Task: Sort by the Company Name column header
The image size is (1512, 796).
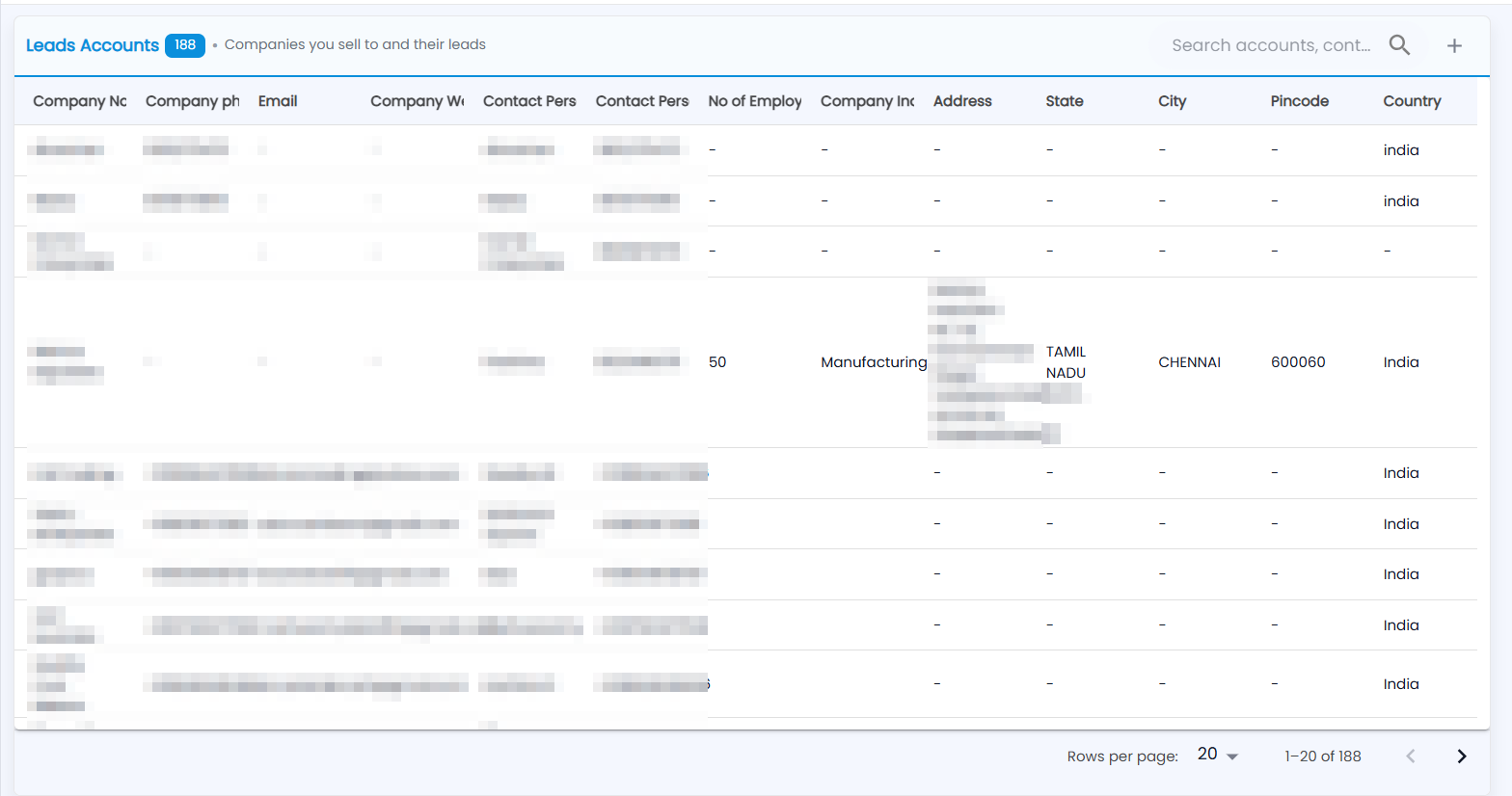Action: click(80, 101)
